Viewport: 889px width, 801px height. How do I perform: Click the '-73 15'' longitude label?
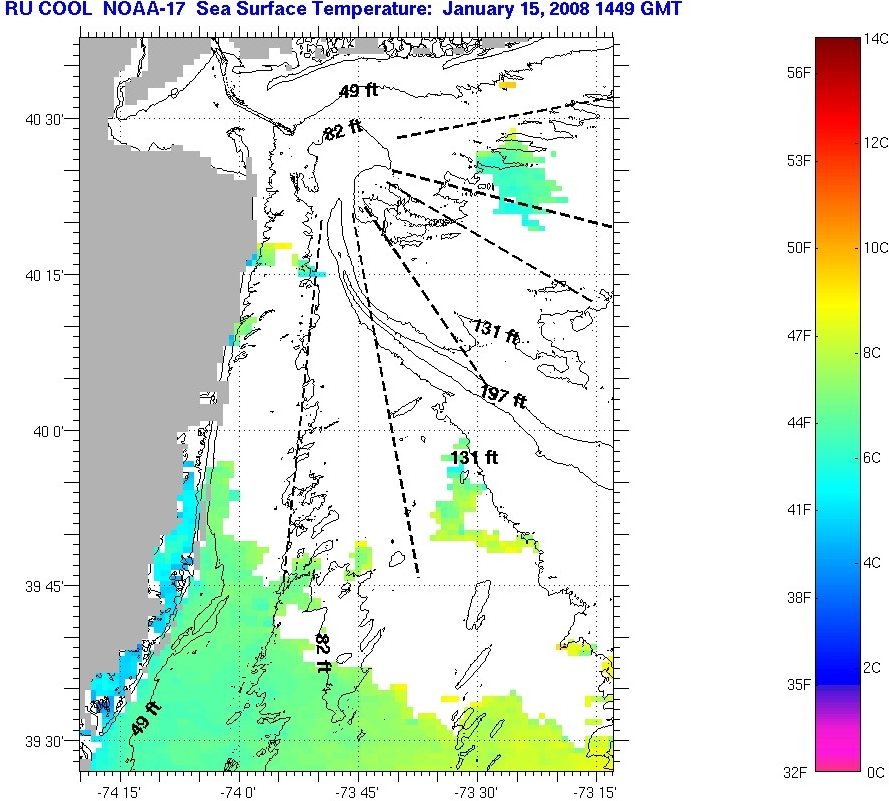(595, 792)
